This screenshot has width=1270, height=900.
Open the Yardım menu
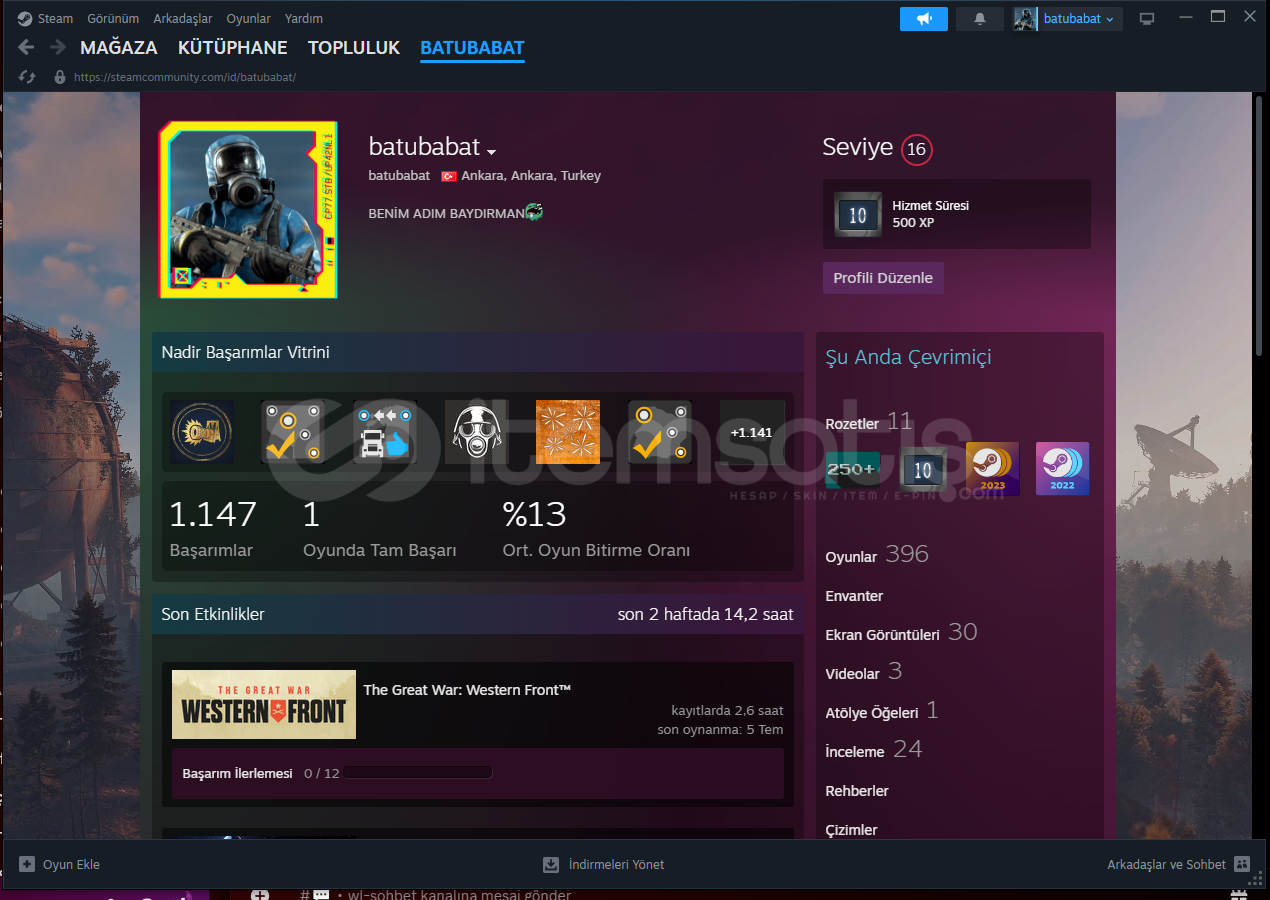tap(304, 18)
